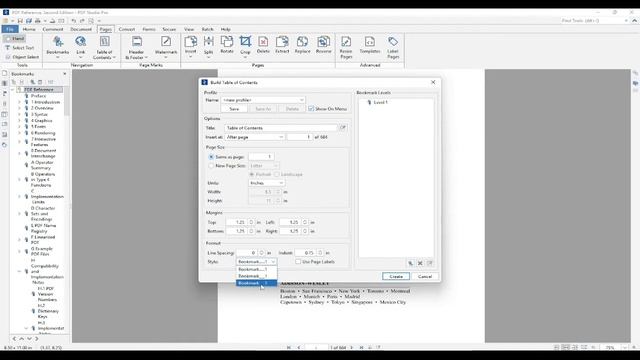This screenshot has height=360, width=640.
Task: Choose the highlighted Bookmark style option
Action: point(257,283)
